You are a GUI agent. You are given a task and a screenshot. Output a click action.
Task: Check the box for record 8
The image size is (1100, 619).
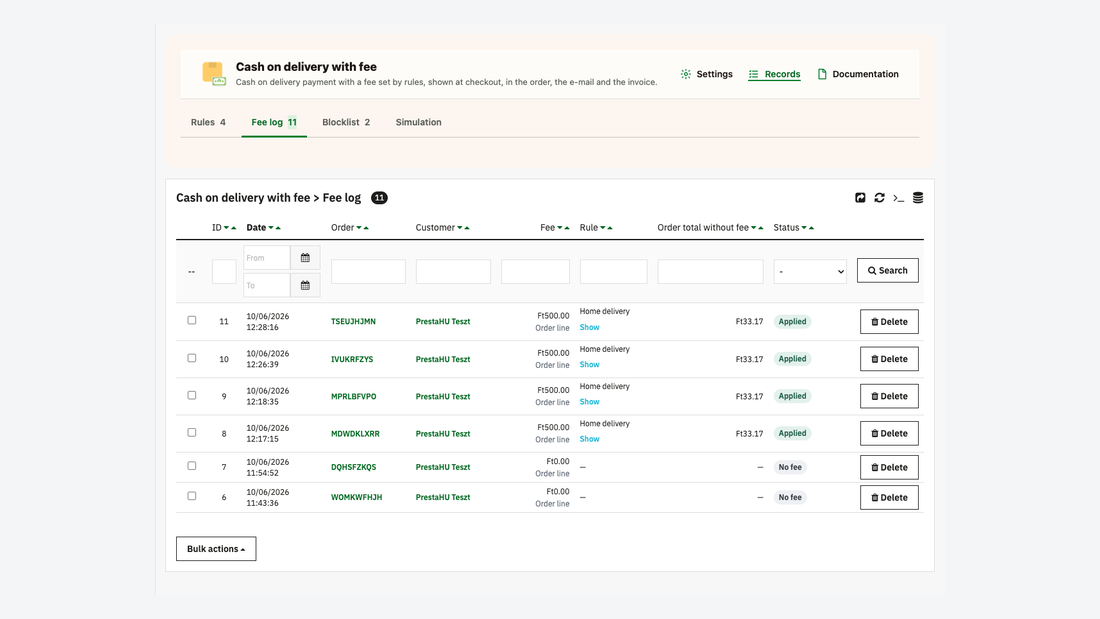coord(192,432)
